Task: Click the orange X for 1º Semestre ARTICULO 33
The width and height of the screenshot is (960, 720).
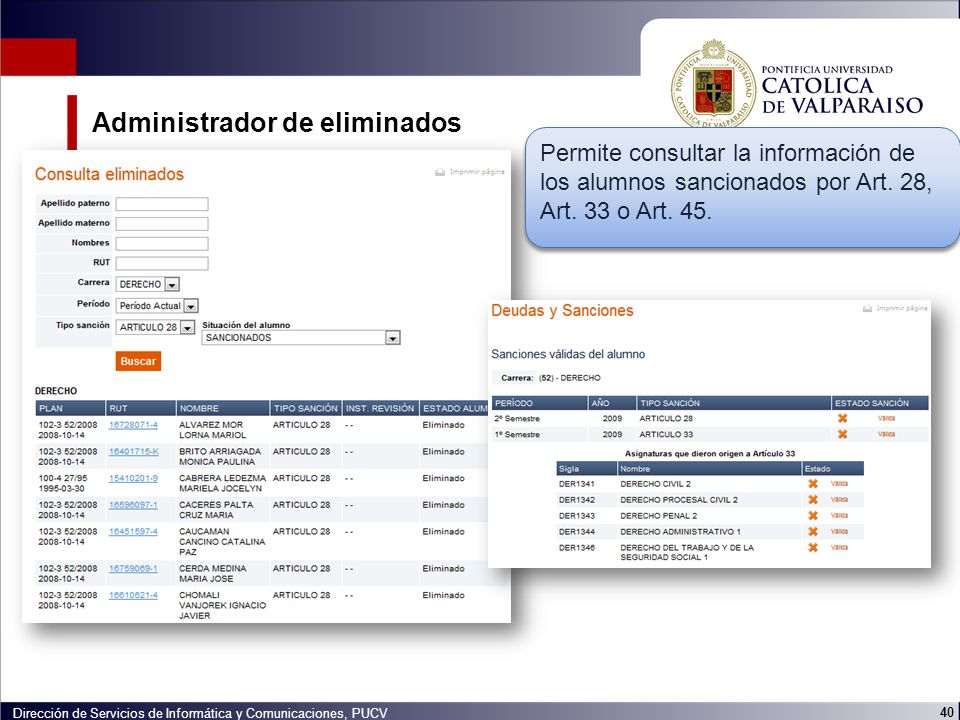Action: (x=842, y=434)
